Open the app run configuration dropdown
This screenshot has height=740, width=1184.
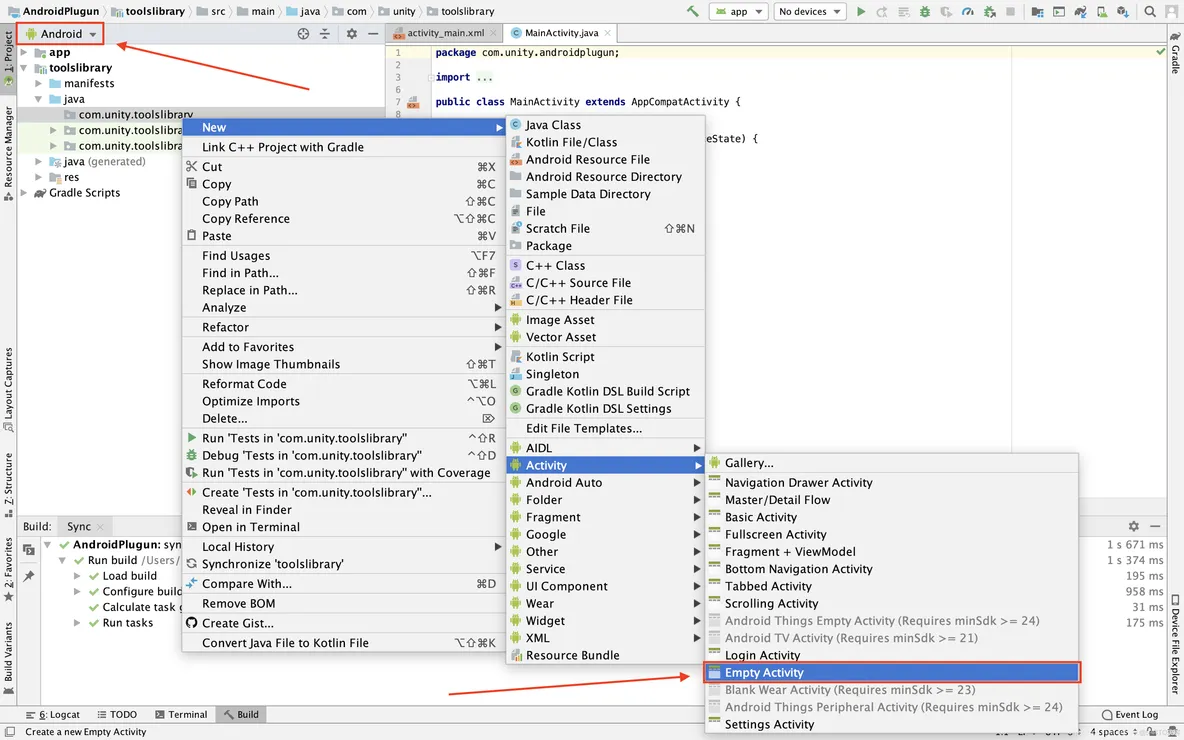[740, 11]
